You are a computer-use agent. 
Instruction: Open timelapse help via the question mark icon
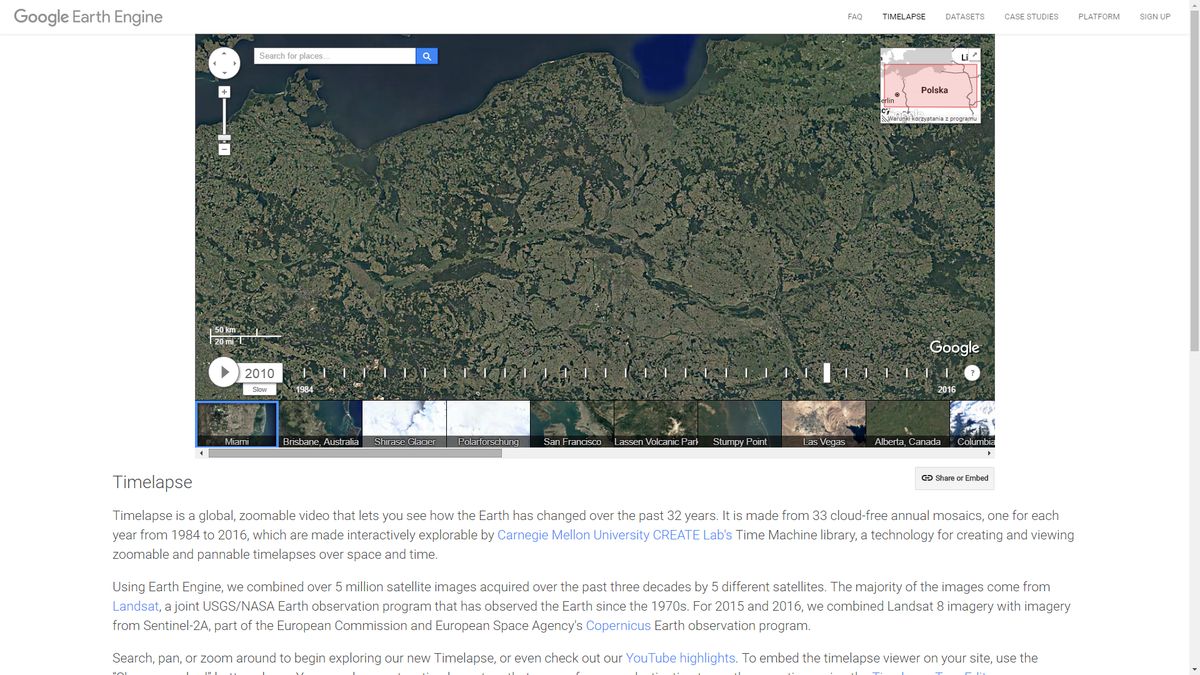[971, 372]
